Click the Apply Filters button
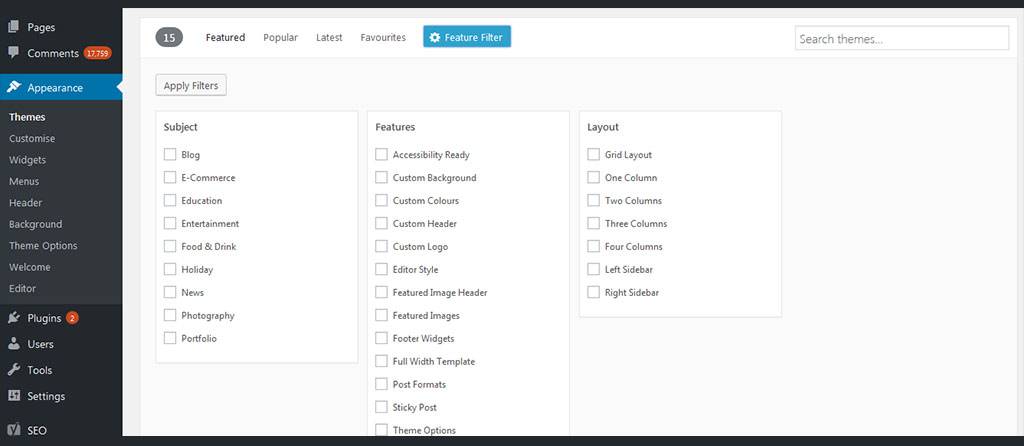1024x446 pixels. (x=191, y=86)
